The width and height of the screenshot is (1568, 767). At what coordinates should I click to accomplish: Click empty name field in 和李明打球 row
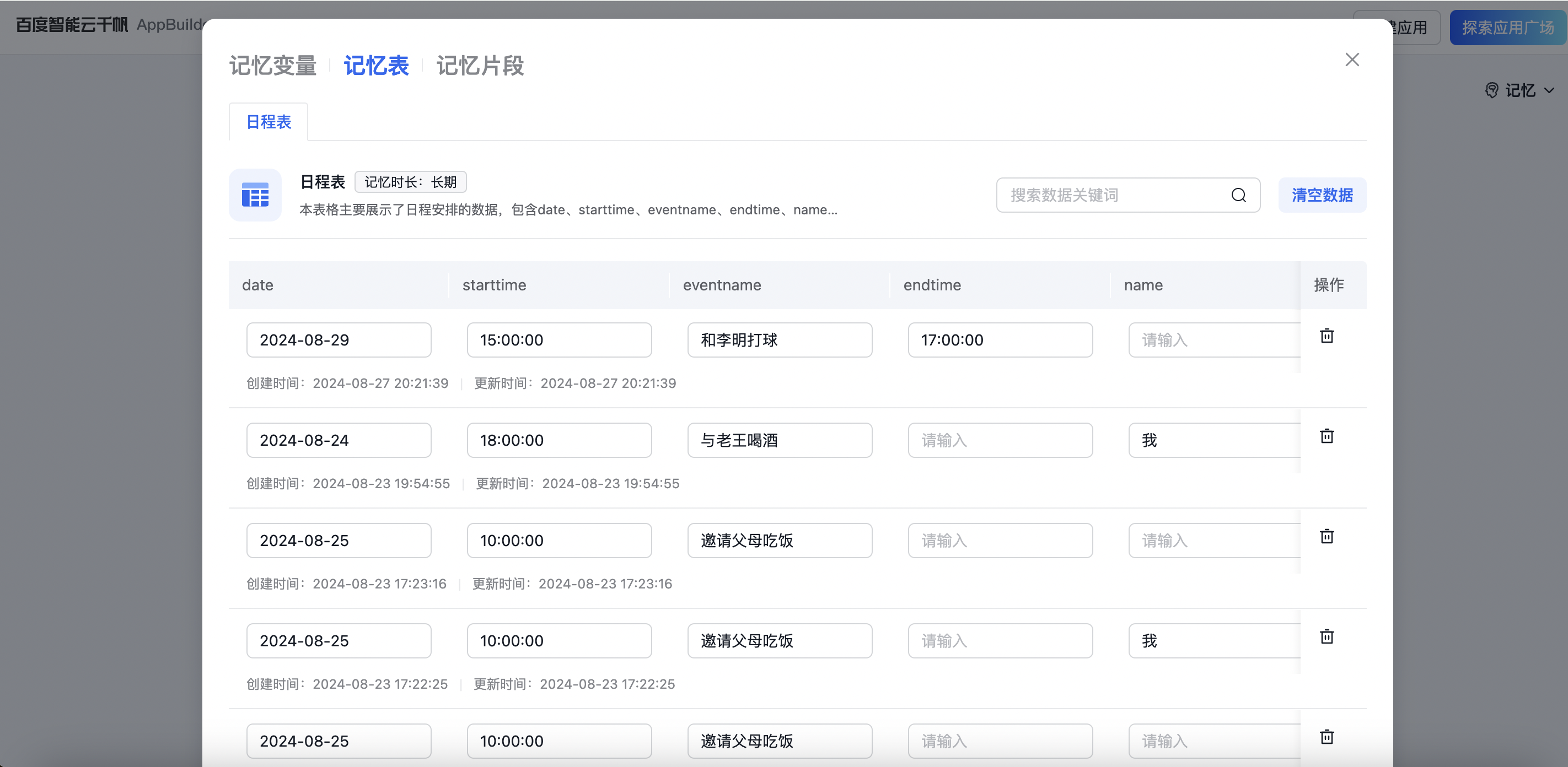click(1215, 340)
